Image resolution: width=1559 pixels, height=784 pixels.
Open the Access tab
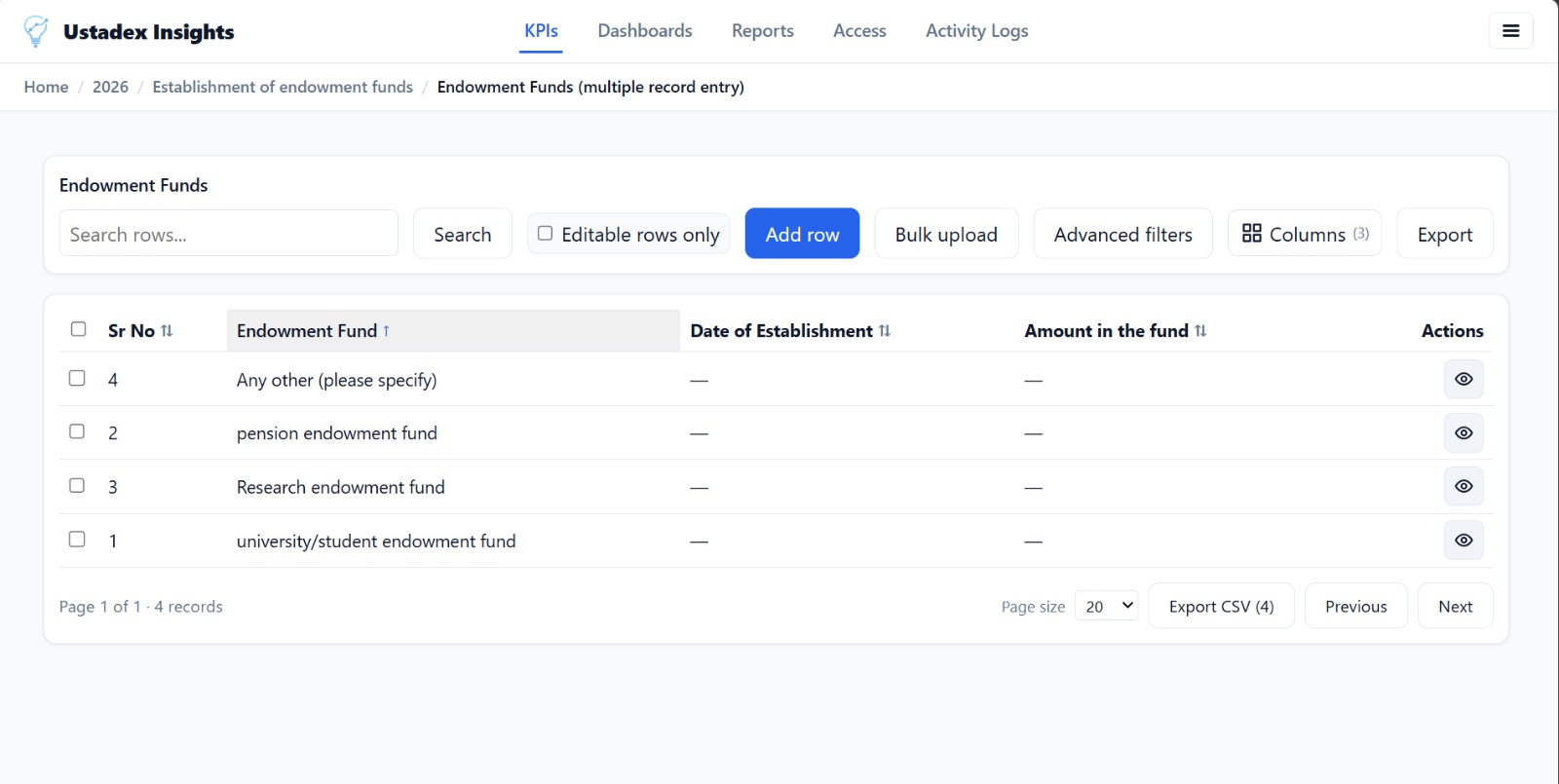click(x=859, y=31)
